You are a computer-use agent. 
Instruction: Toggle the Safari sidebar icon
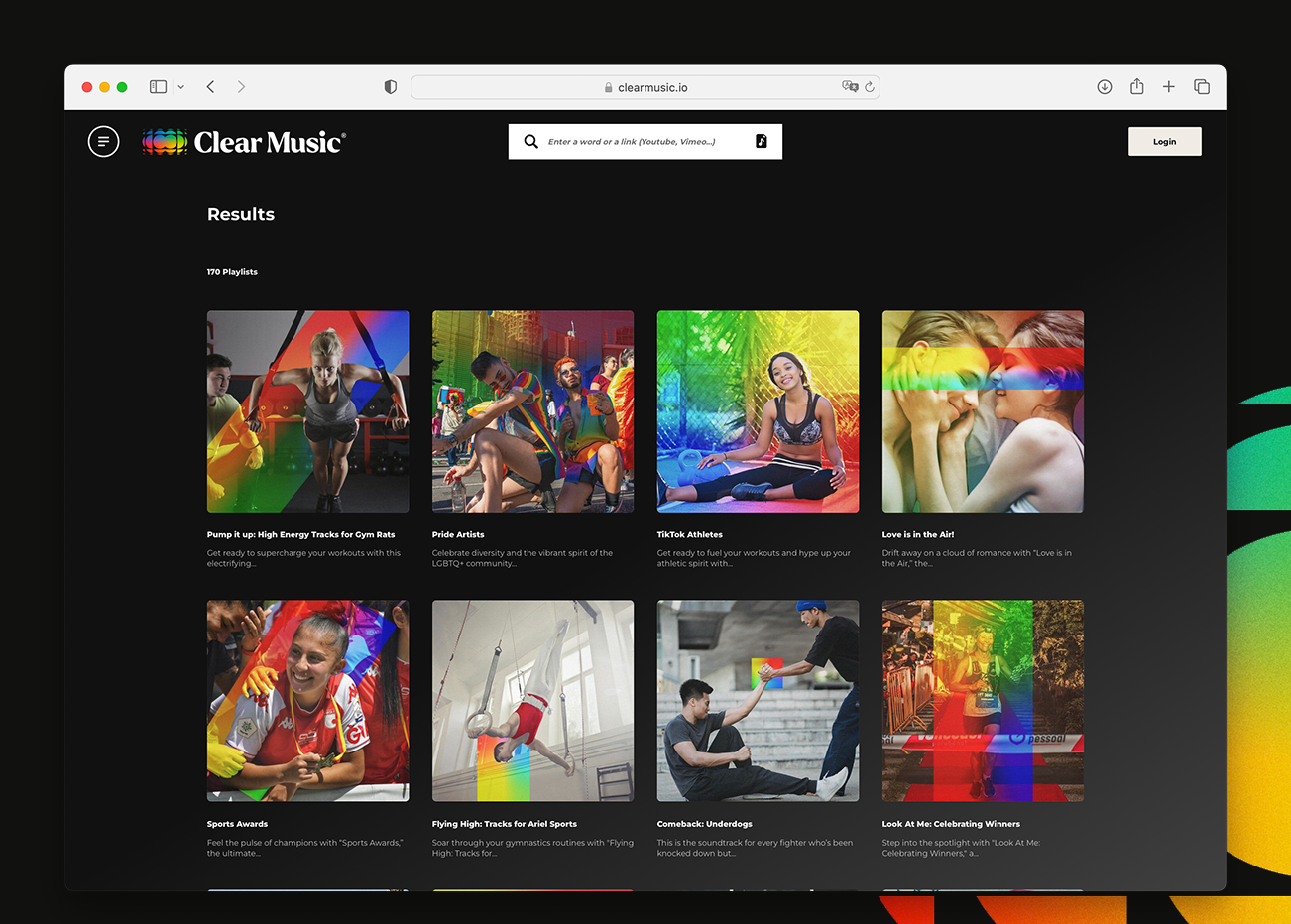tap(158, 87)
